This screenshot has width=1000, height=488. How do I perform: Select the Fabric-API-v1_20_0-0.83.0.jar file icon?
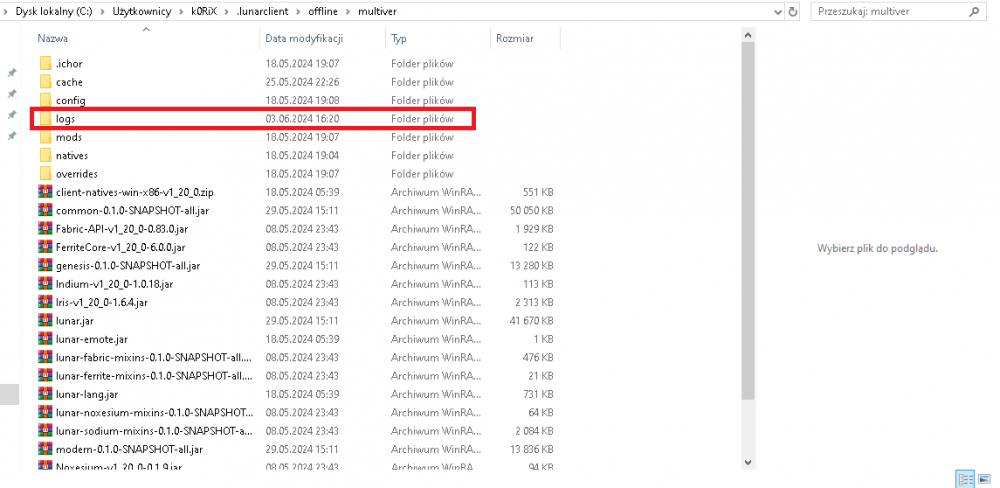tap(45, 229)
